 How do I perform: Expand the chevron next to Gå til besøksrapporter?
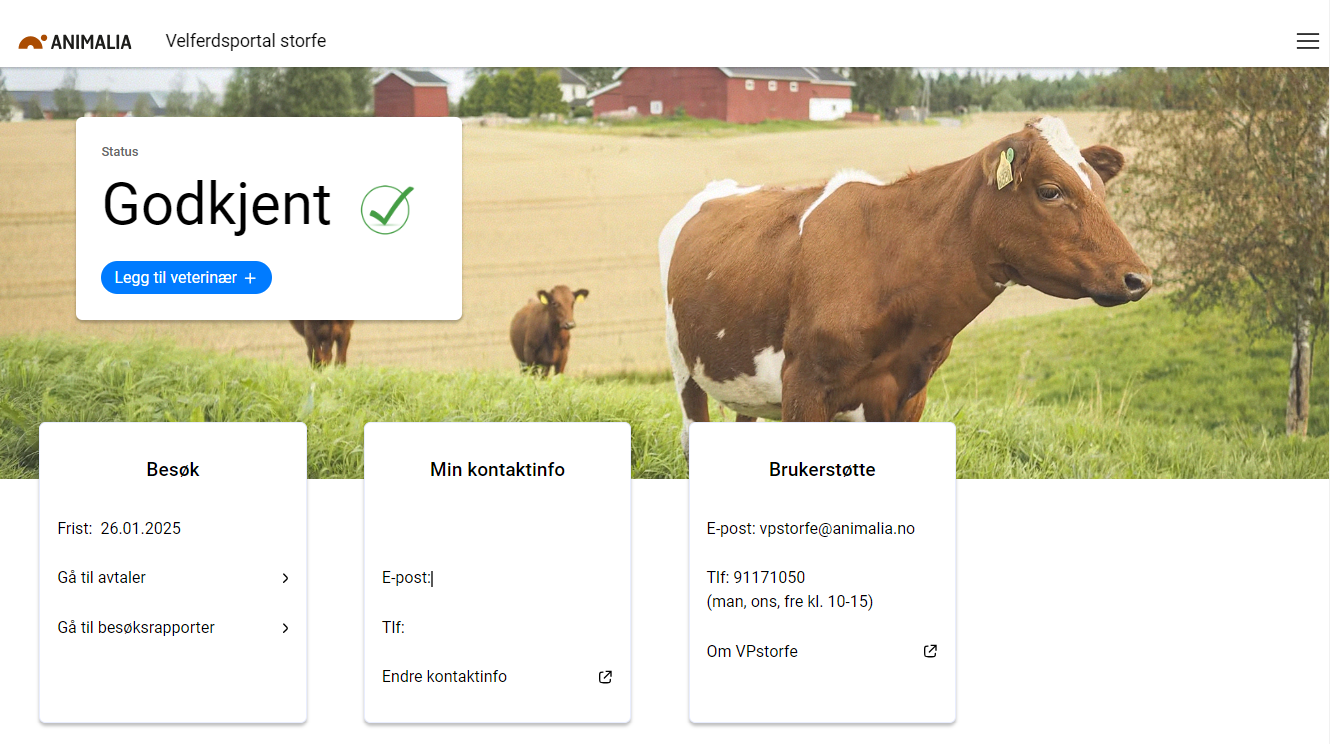coord(285,628)
